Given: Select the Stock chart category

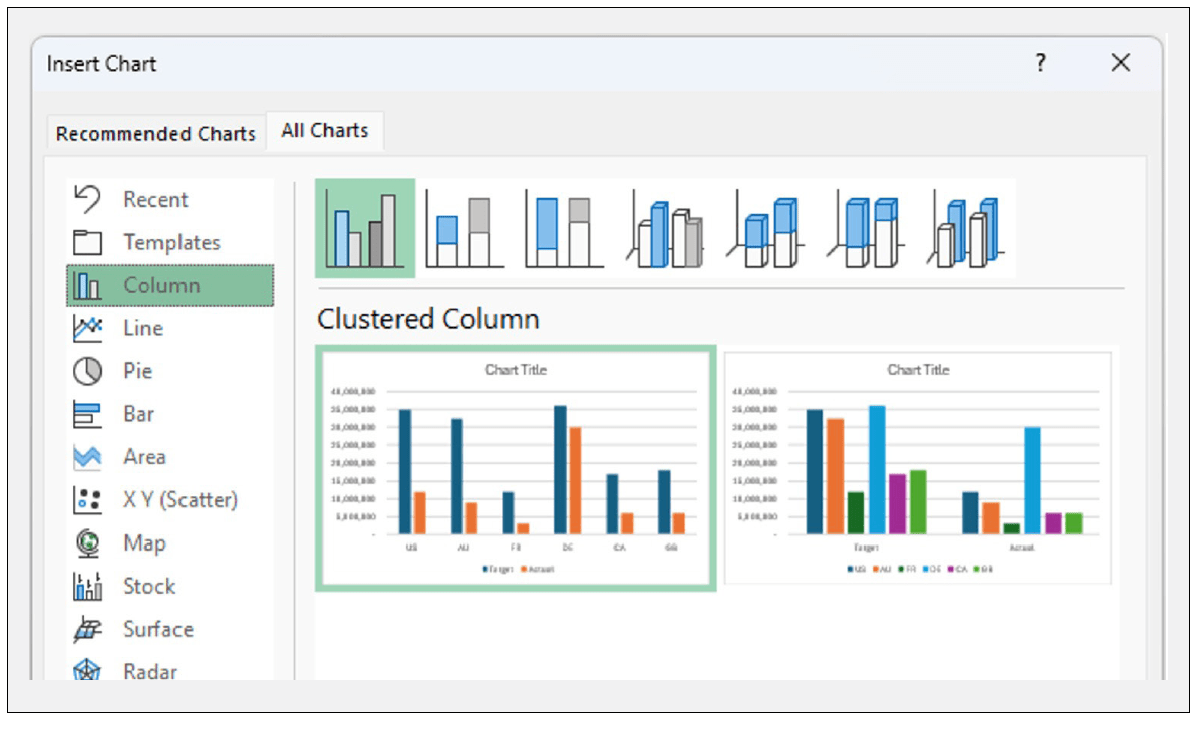Looking at the screenshot, I should 147,586.
